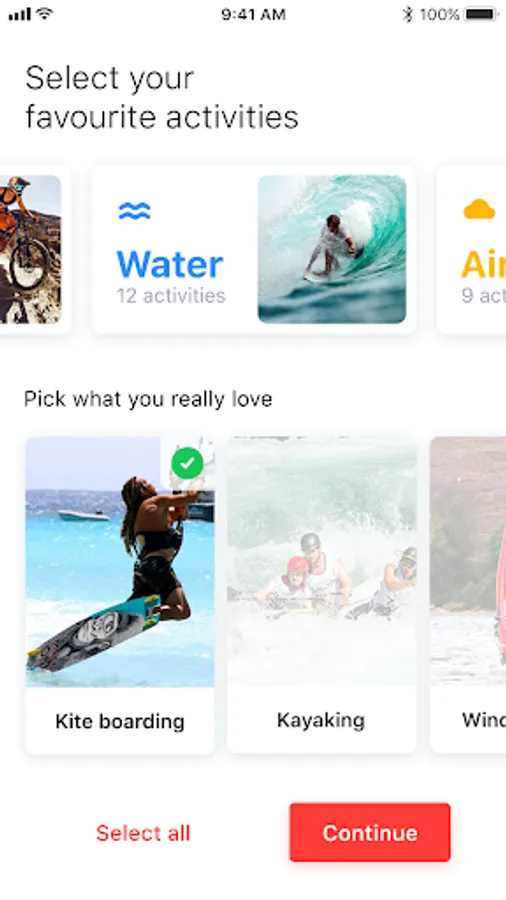Tap the mountain biking category photo
This screenshot has width=506, height=900.
tap(30, 249)
